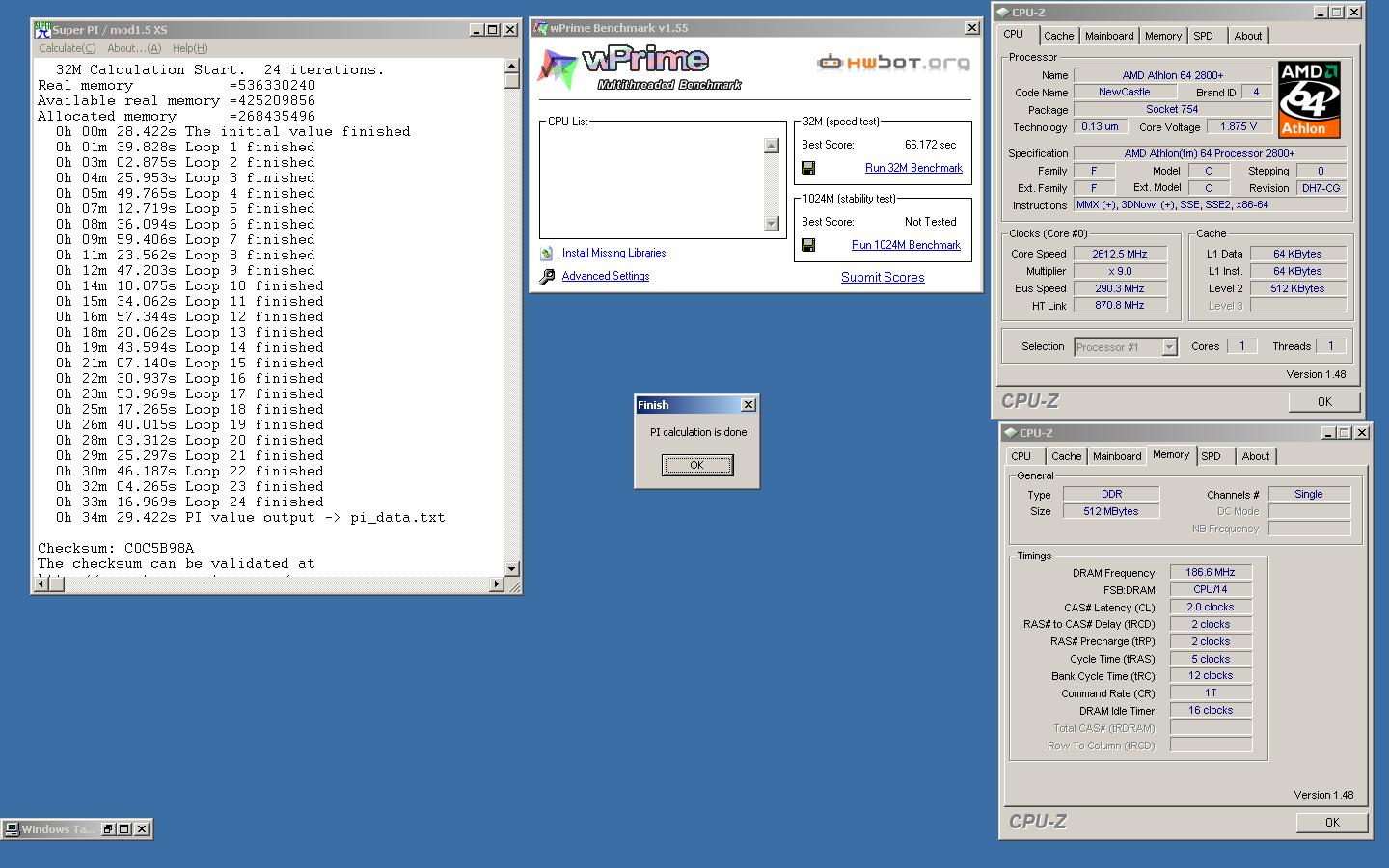Screen dimensions: 1389x868
Task: Switch to CPU tab in lower CPU-Z
Action: (1021, 456)
